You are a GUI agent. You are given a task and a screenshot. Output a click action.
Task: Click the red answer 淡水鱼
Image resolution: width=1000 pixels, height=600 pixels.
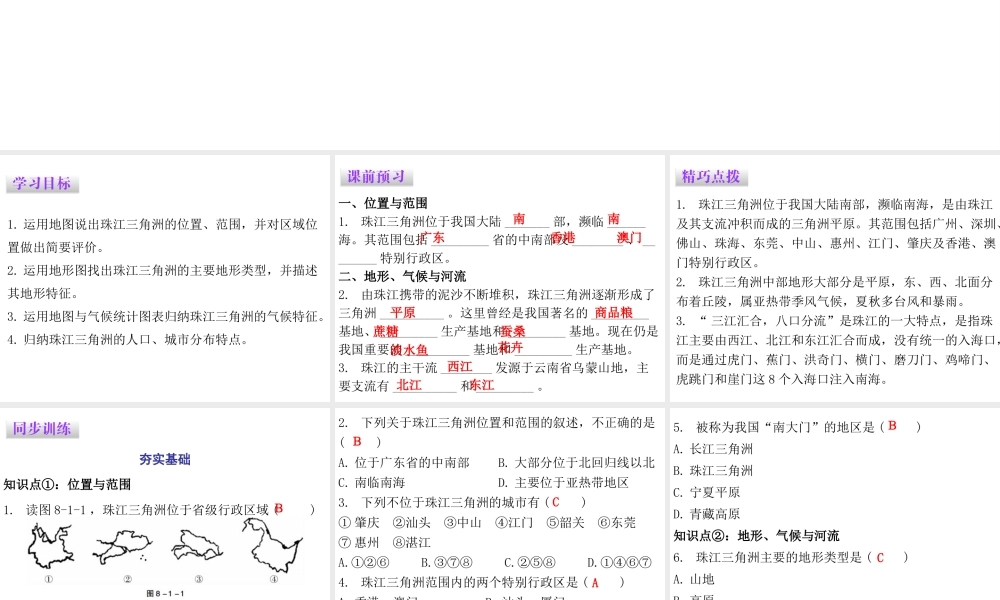point(409,349)
